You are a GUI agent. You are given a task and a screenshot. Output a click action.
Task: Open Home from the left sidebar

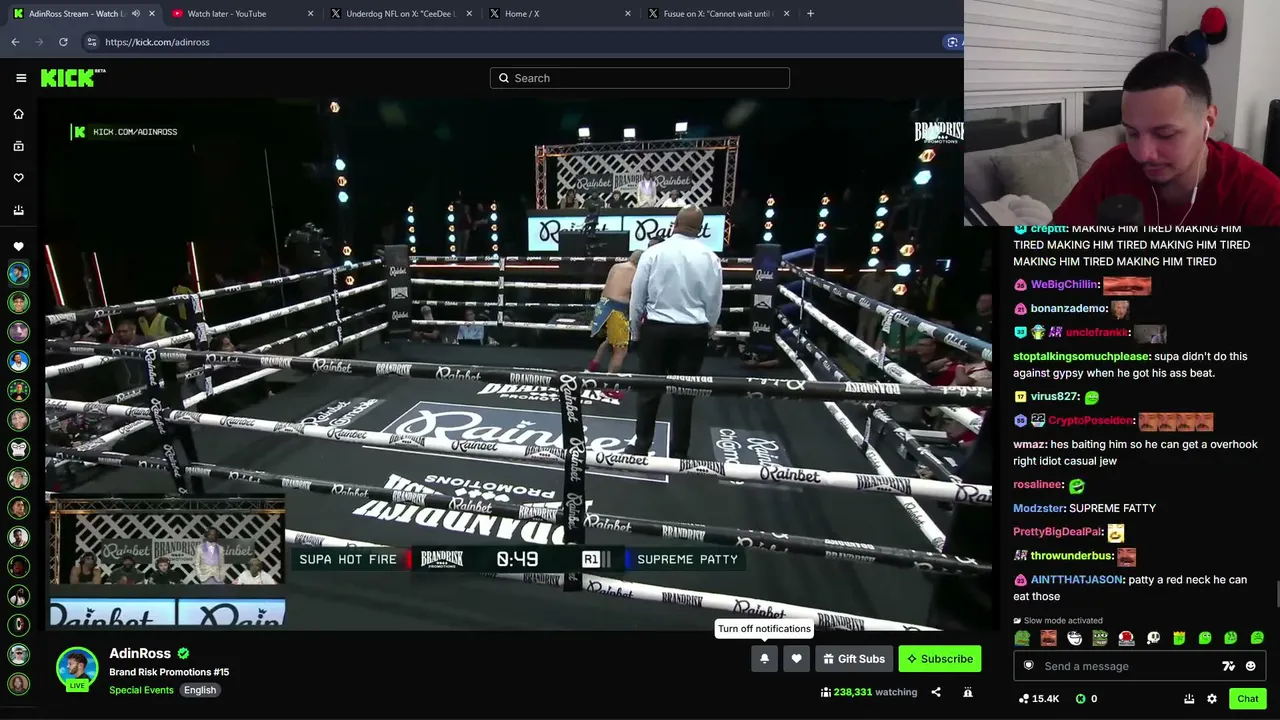tap(18, 114)
